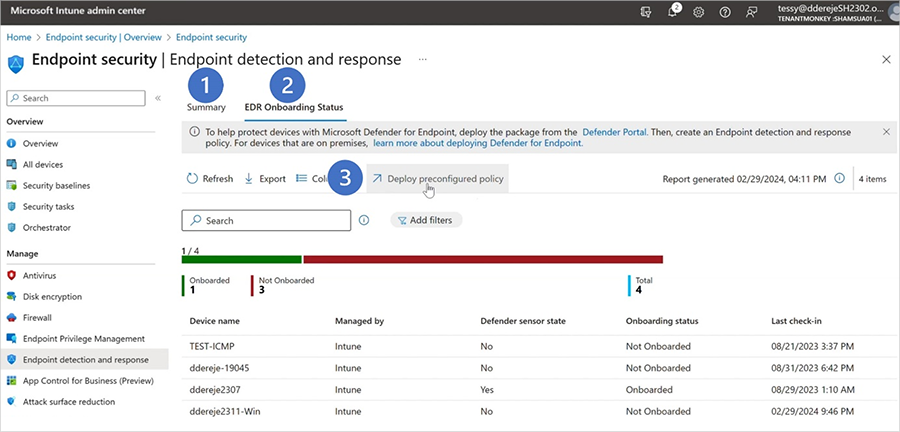The image size is (900, 432).
Task: Sort by Defender sensor state column
Action: click(523, 321)
